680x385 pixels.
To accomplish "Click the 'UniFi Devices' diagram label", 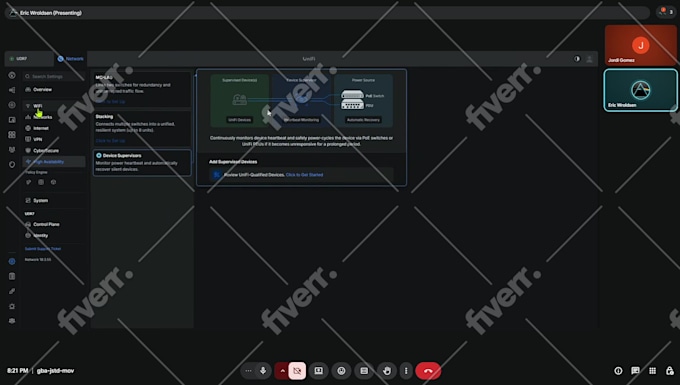I will 239,120.
